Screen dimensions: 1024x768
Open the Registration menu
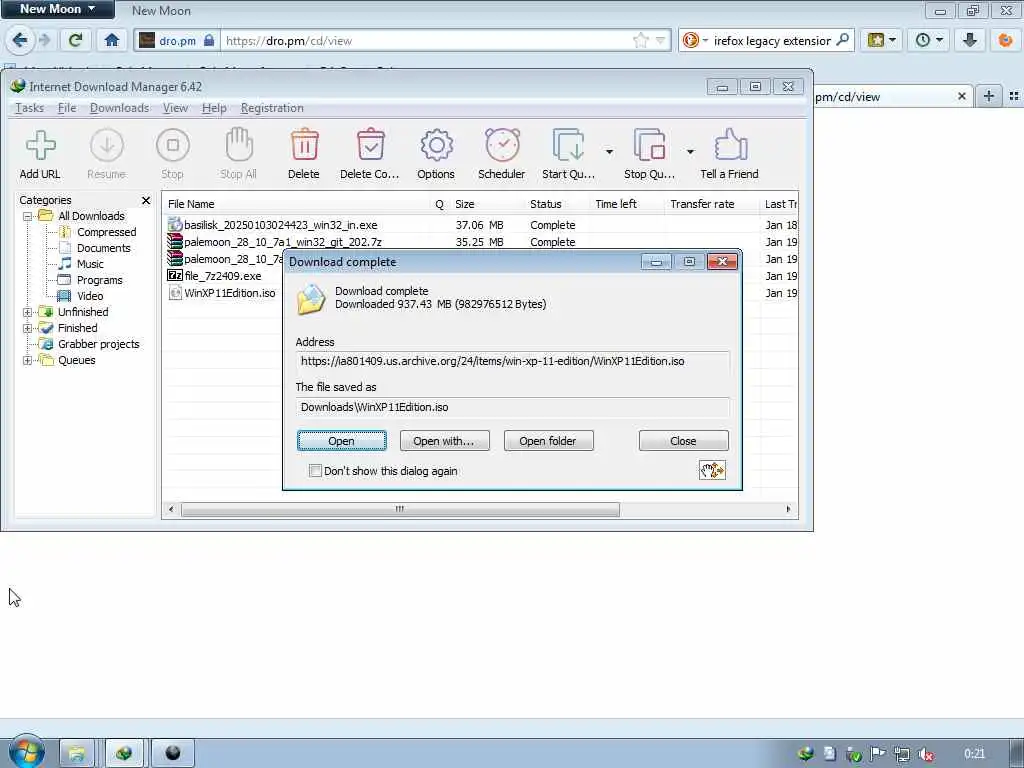272,108
